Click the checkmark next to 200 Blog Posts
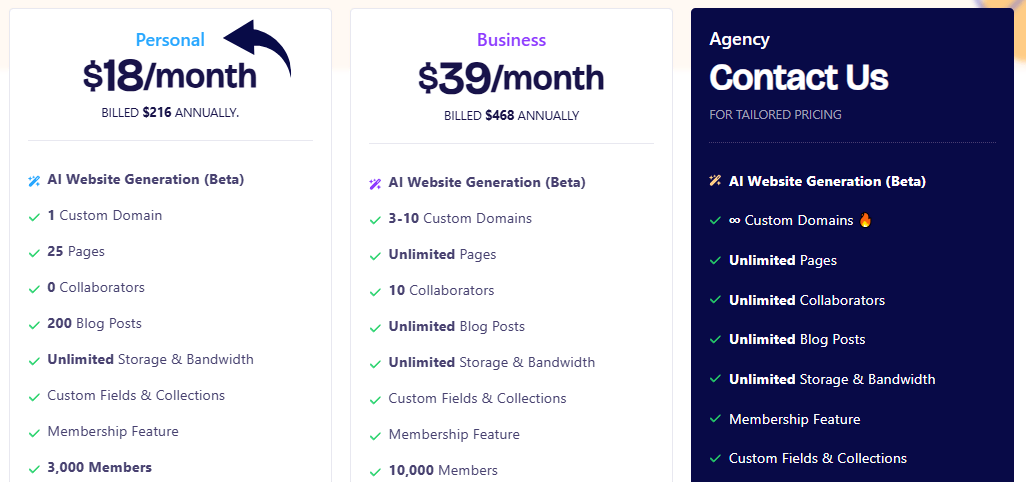The width and height of the screenshot is (1026, 482). tap(34, 324)
